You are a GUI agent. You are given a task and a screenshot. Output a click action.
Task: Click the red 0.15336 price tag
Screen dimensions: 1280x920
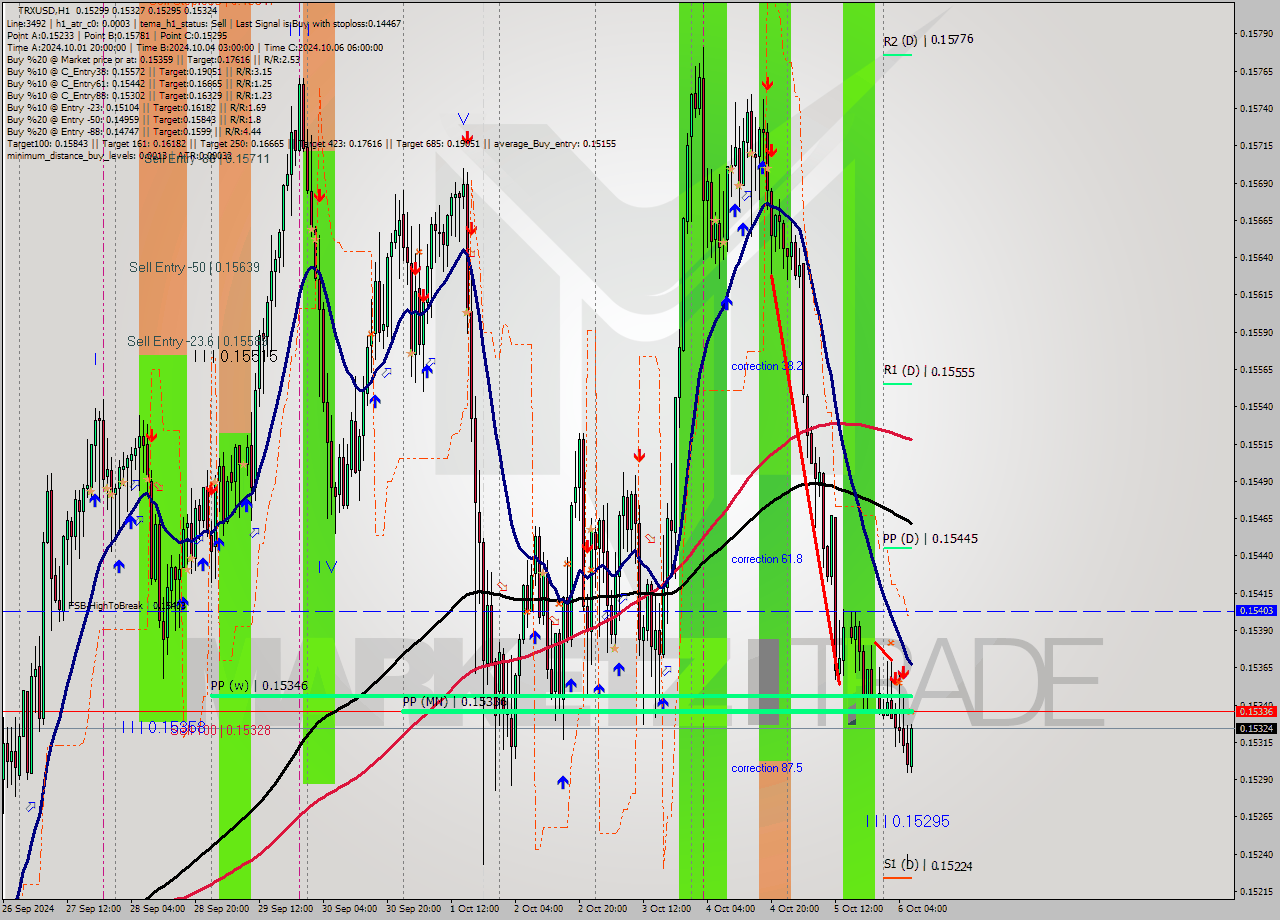pyautogui.click(x=1256, y=711)
